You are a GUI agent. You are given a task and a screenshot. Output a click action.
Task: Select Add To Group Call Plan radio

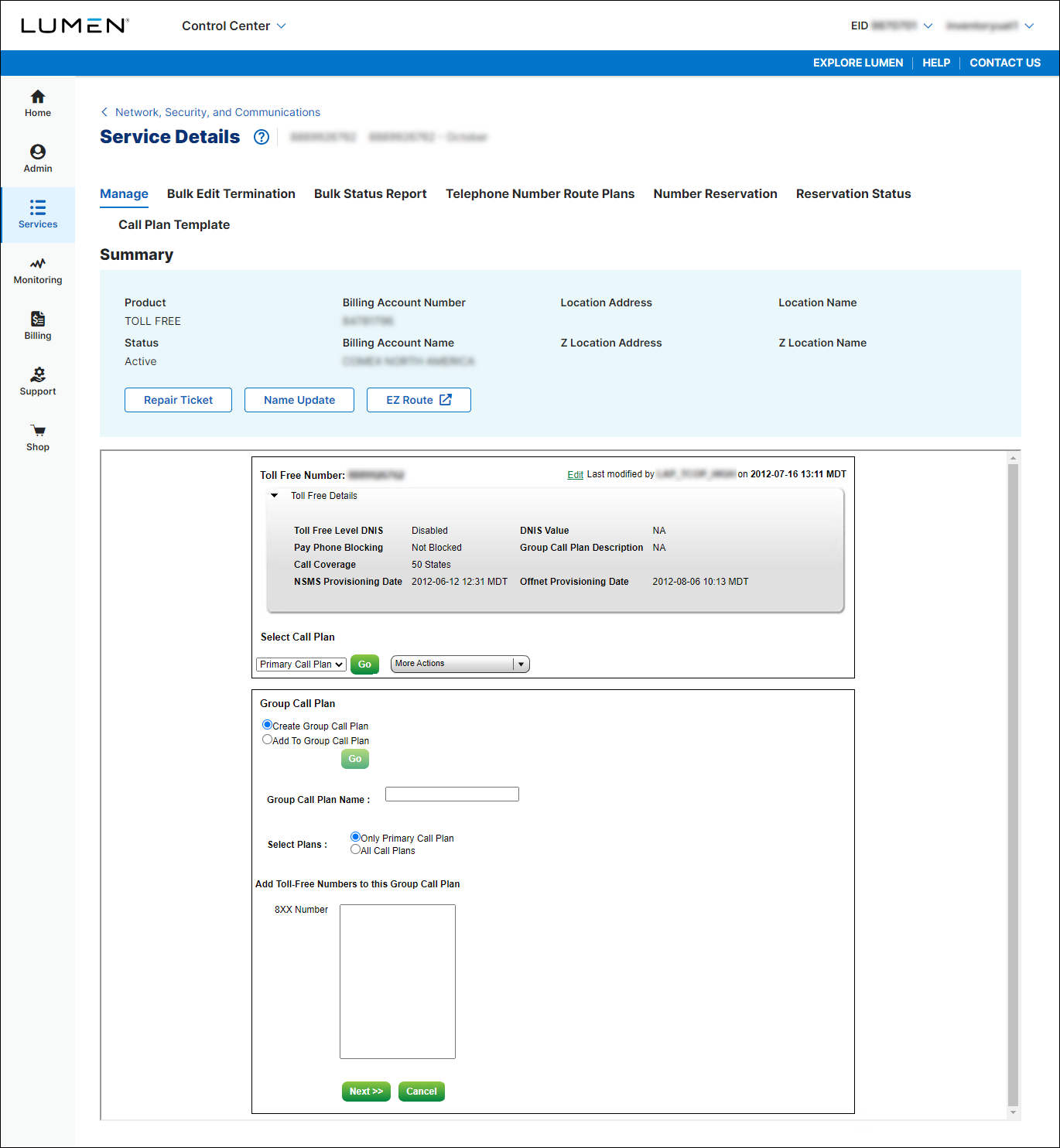point(267,740)
